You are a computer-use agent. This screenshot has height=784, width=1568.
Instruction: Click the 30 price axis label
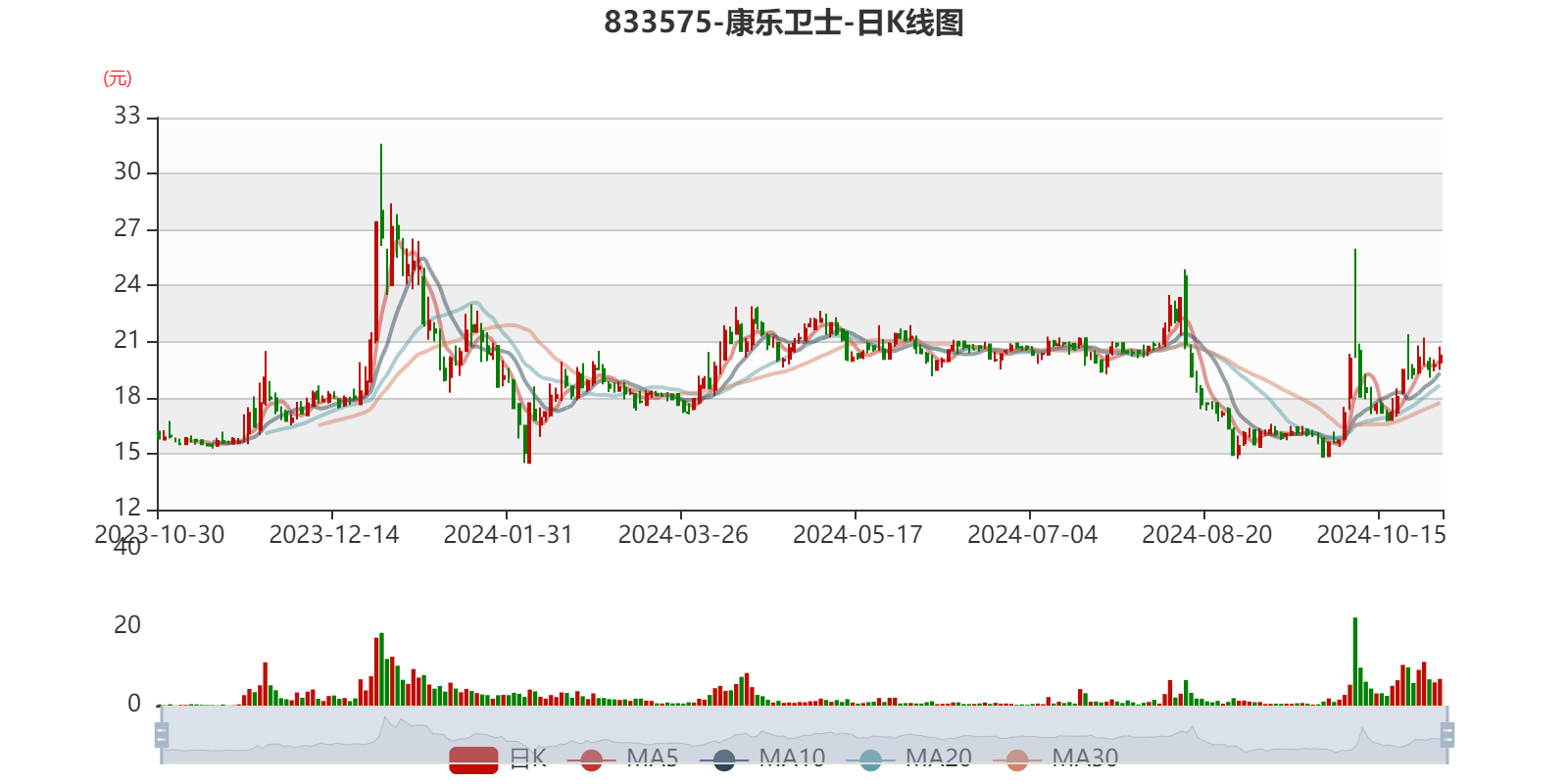(x=127, y=171)
